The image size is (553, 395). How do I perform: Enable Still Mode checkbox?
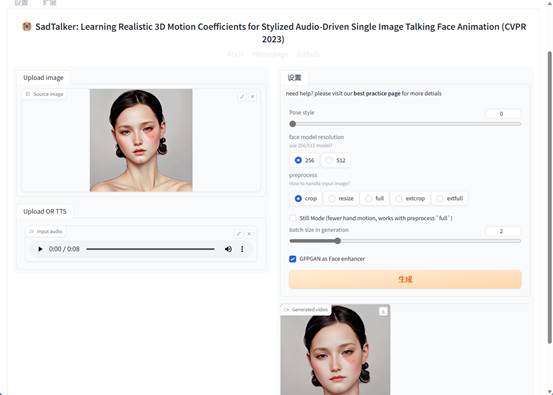293,218
